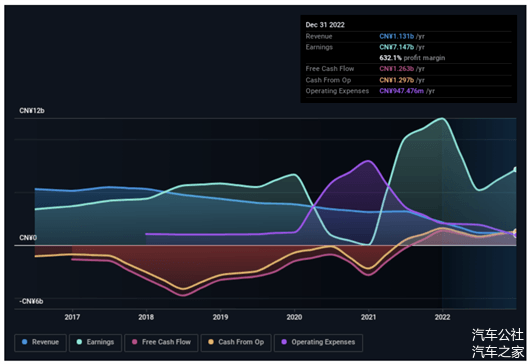This screenshot has height=364, width=530.
Task: Toggle the Cash From Op legend button
Action: click(x=236, y=342)
